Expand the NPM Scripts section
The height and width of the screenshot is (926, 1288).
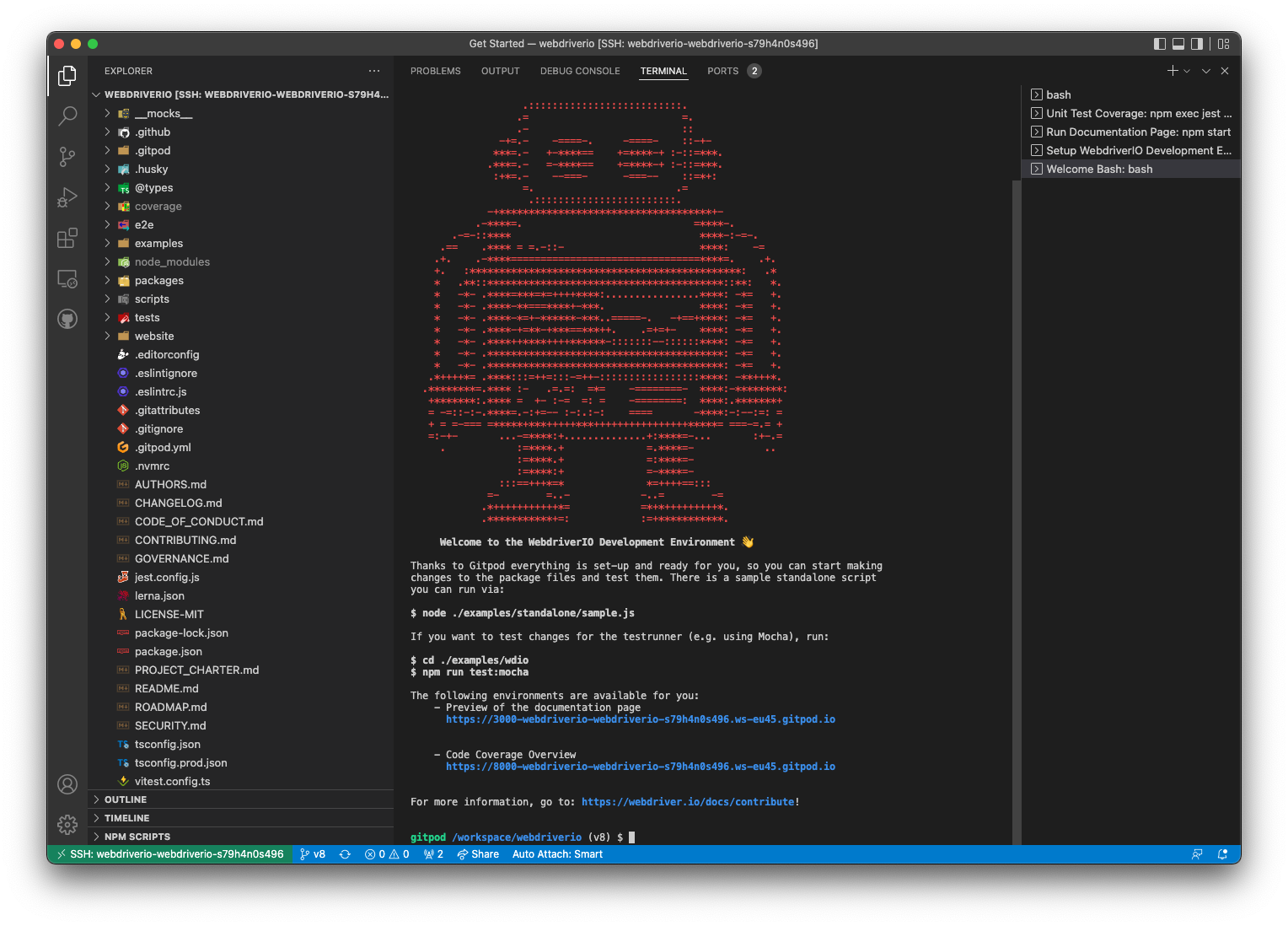coord(241,837)
